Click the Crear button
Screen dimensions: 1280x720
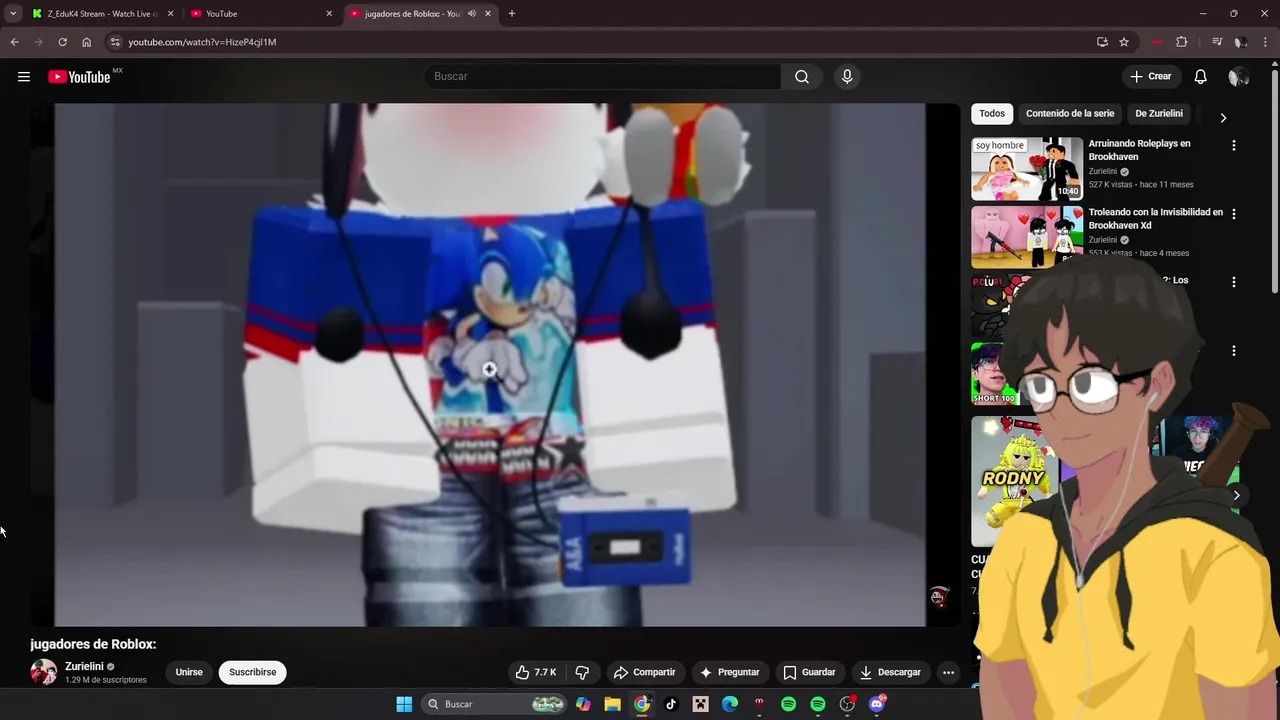pyautogui.click(x=1150, y=77)
